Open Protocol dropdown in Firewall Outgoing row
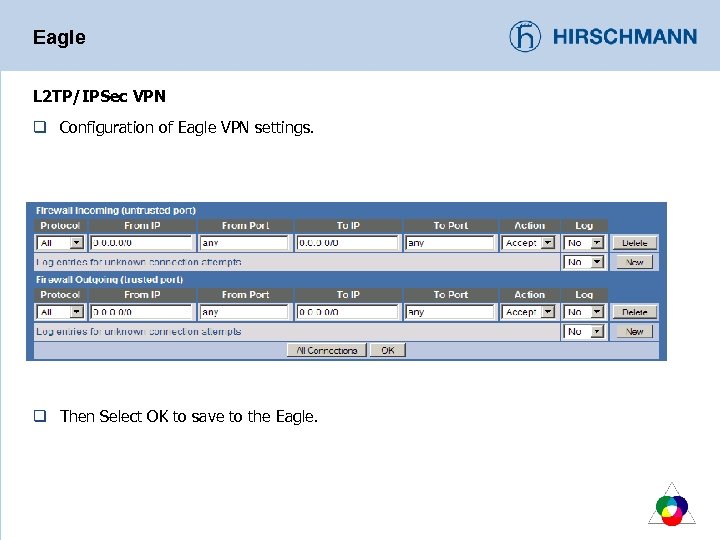Viewport: 720px width, 540px height. [60, 312]
